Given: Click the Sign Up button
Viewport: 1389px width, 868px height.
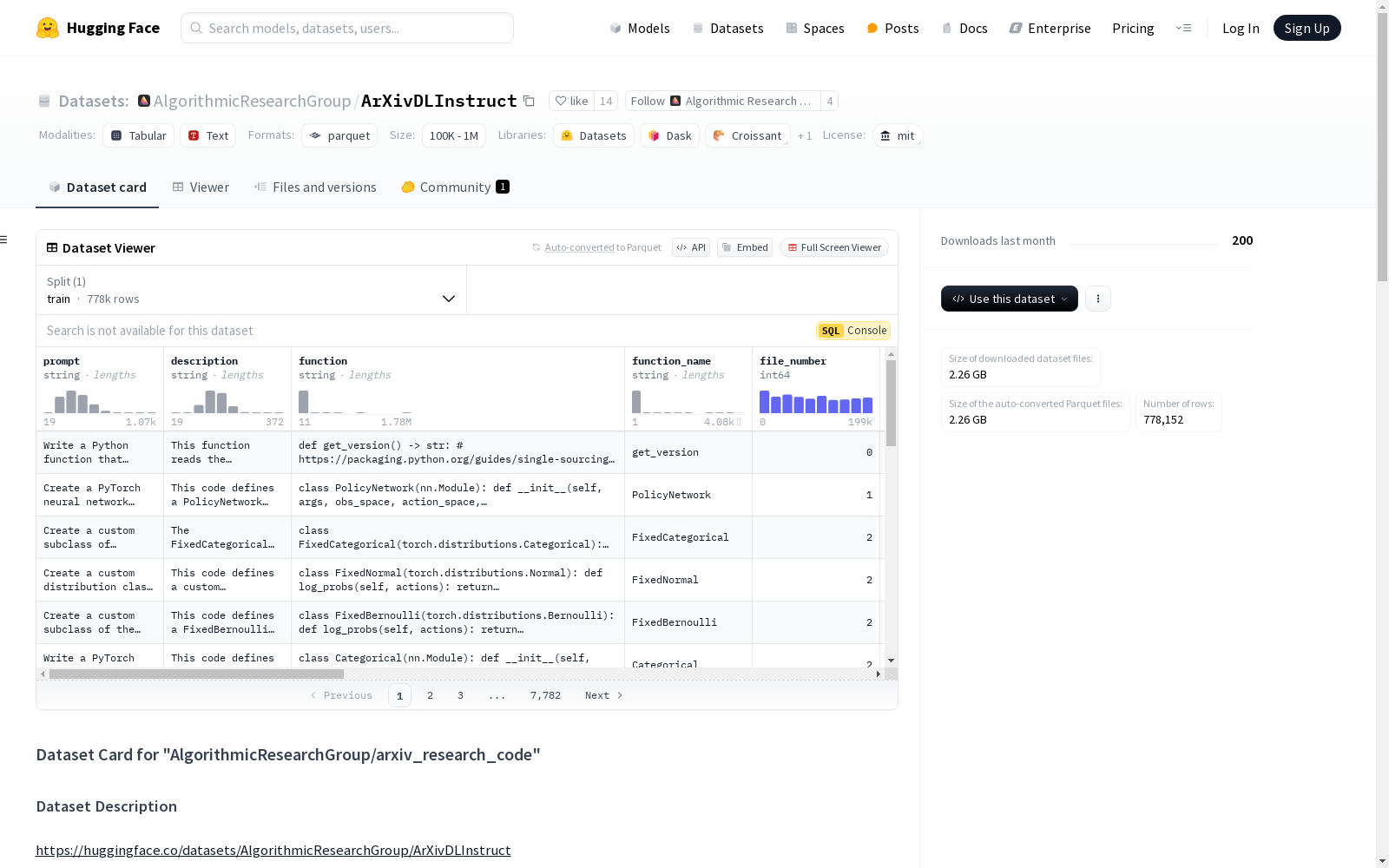Looking at the screenshot, I should (x=1307, y=28).
